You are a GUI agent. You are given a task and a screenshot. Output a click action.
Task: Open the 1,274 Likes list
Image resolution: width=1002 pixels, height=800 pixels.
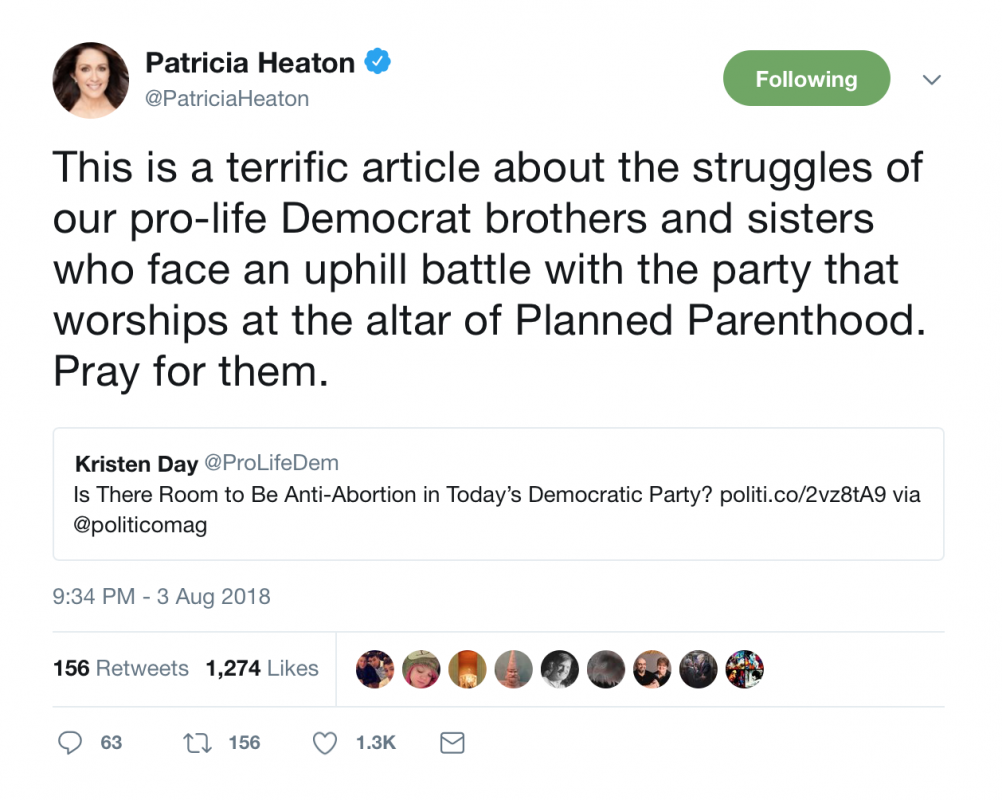coord(262,668)
